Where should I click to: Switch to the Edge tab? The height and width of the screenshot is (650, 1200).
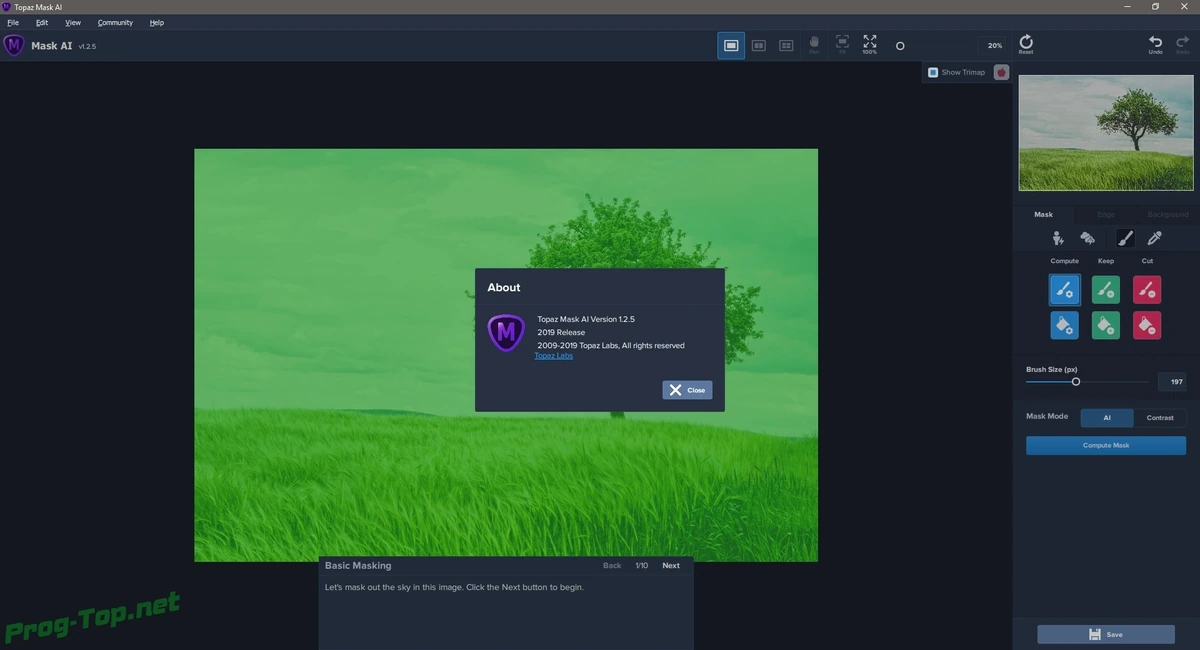(x=1105, y=214)
